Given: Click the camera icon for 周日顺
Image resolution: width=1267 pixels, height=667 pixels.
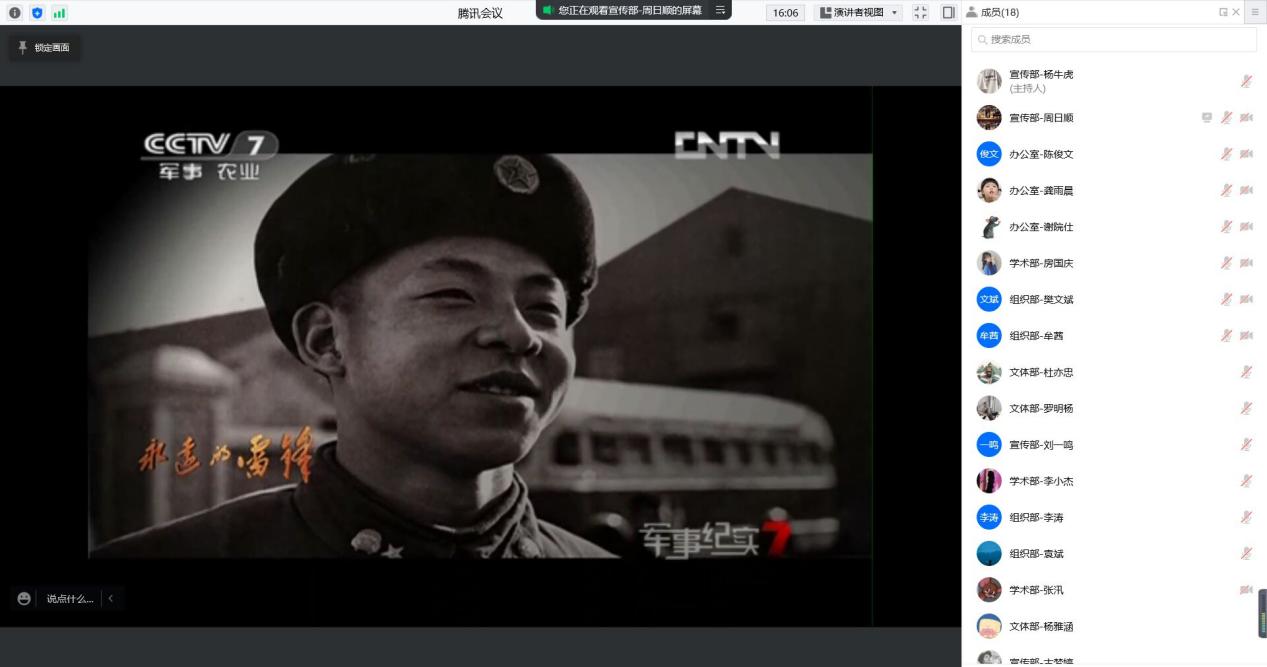Looking at the screenshot, I should pos(1246,117).
